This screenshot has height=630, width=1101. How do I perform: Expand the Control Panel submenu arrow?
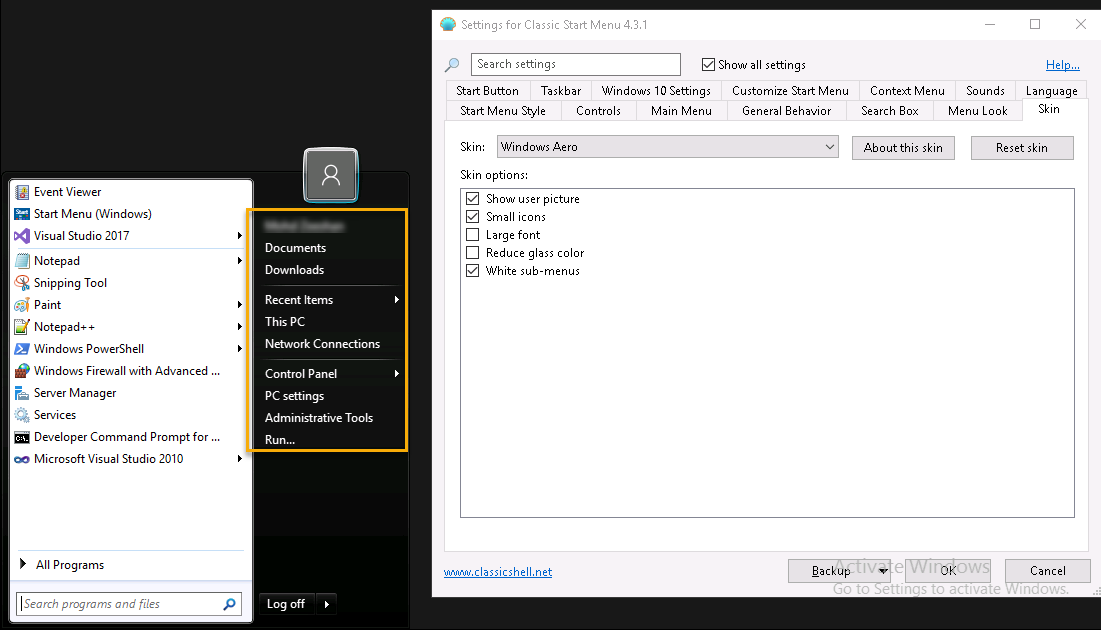point(397,374)
